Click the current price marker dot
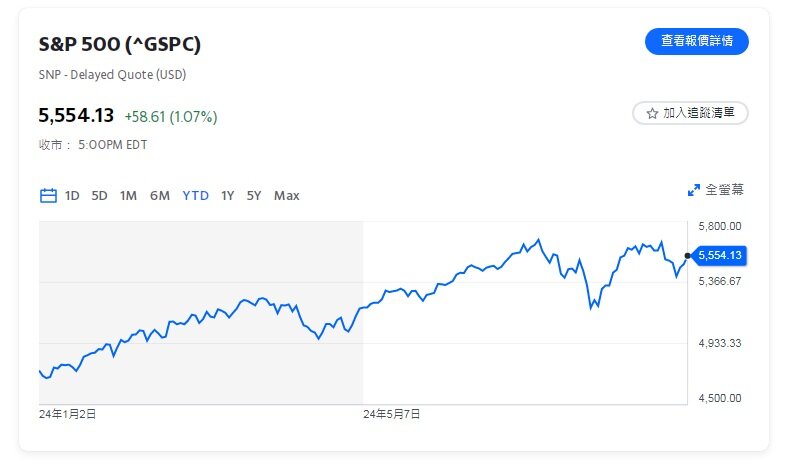789x472 pixels. point(687,256)
